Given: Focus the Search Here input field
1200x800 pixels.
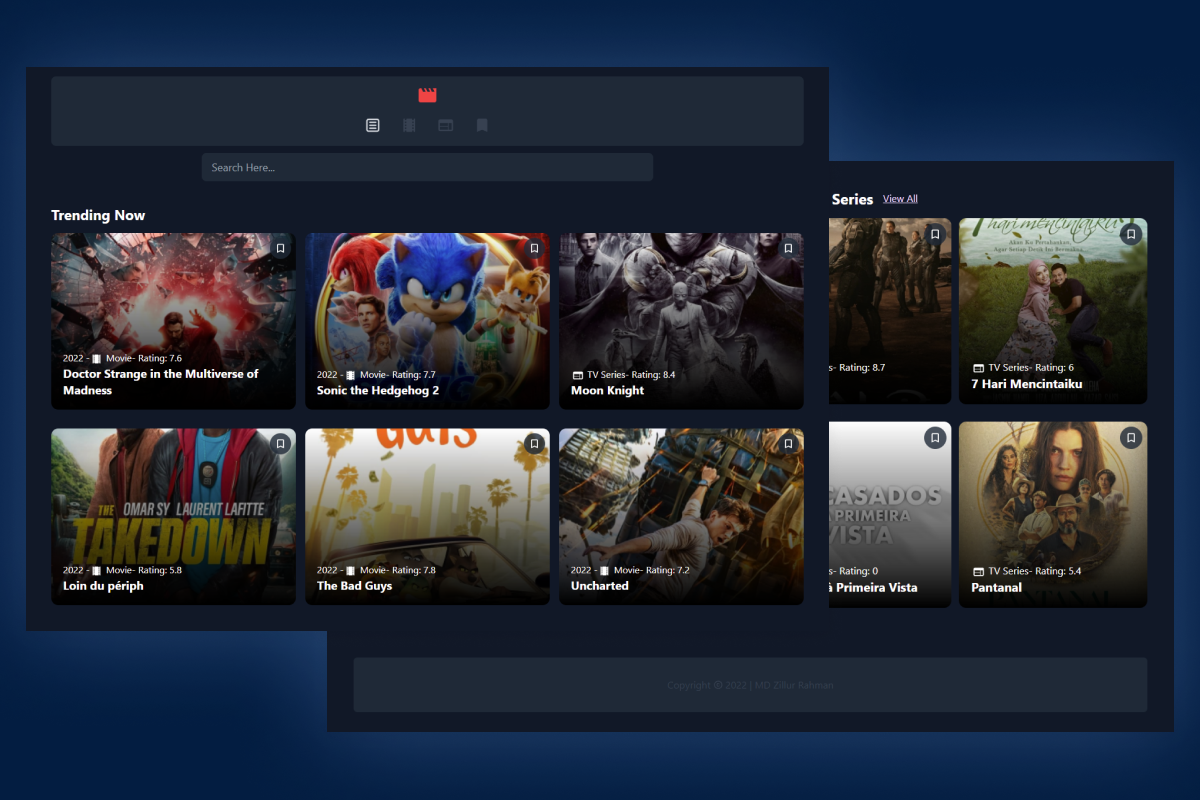Looking at the screenshot, I should [x=427, y=167].
